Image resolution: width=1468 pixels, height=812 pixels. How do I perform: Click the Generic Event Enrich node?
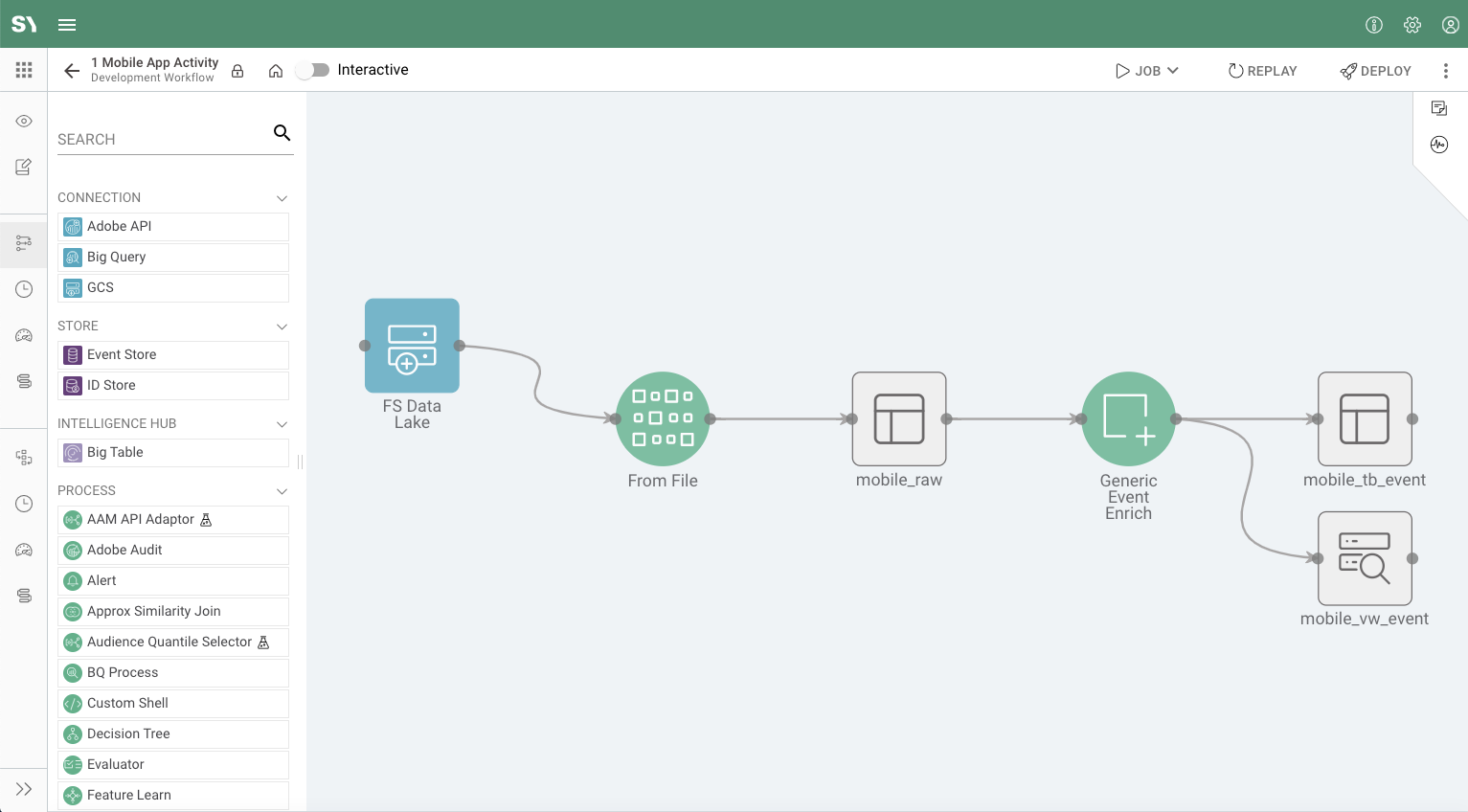(1128, 418)
